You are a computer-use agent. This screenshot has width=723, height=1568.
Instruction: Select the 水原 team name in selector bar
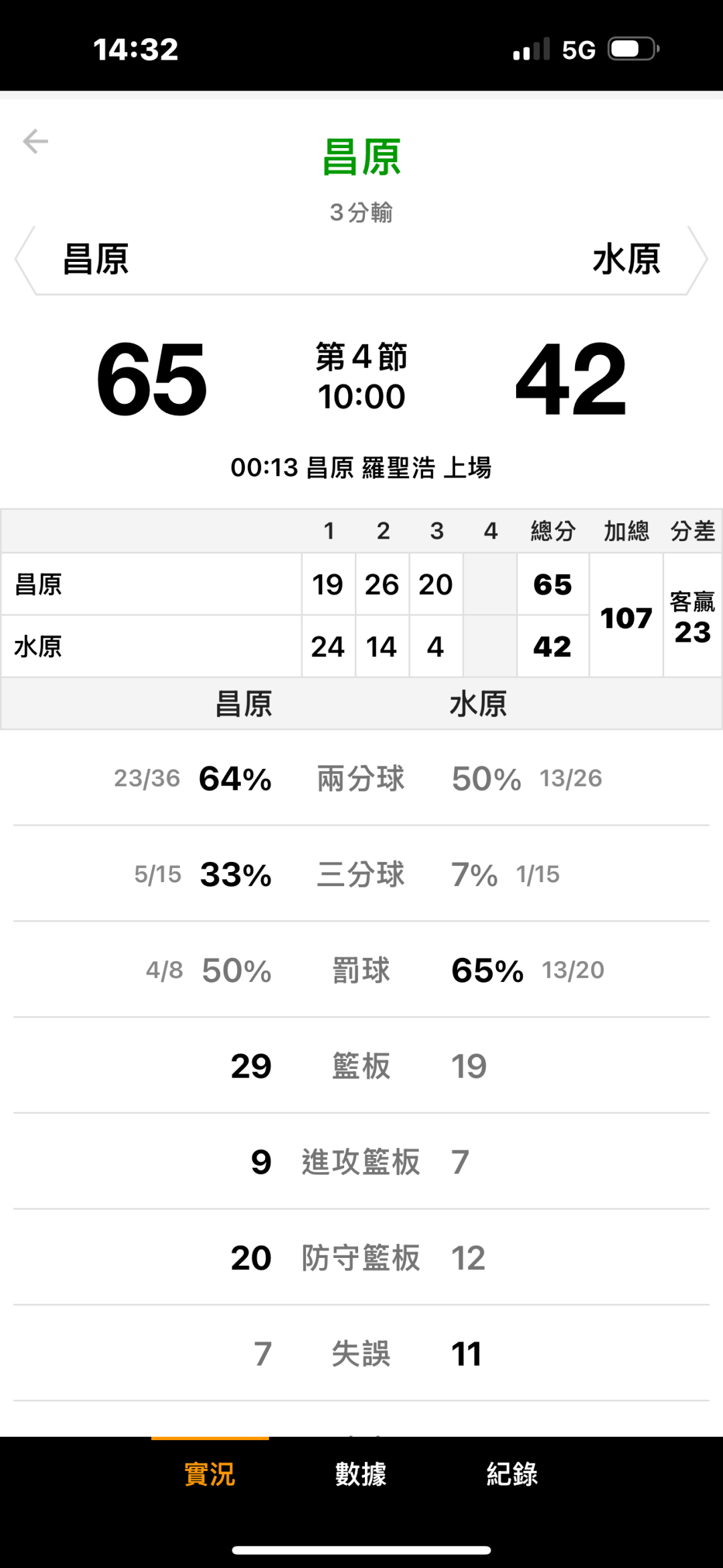(x=627, y=260)
